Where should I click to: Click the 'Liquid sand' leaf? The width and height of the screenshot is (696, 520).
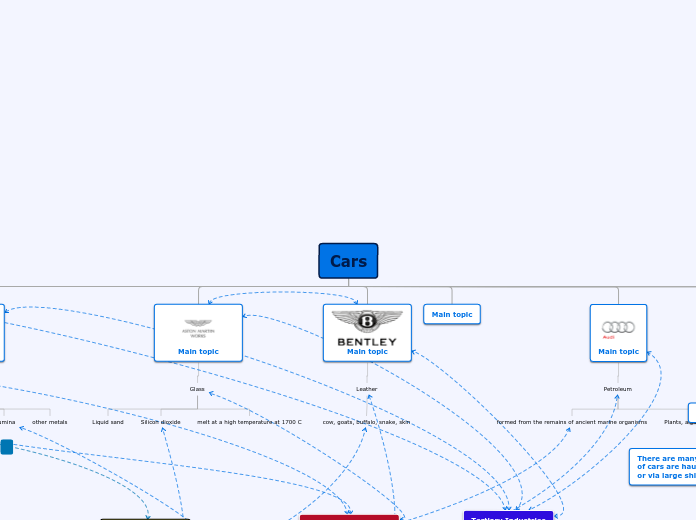(108, 422)
